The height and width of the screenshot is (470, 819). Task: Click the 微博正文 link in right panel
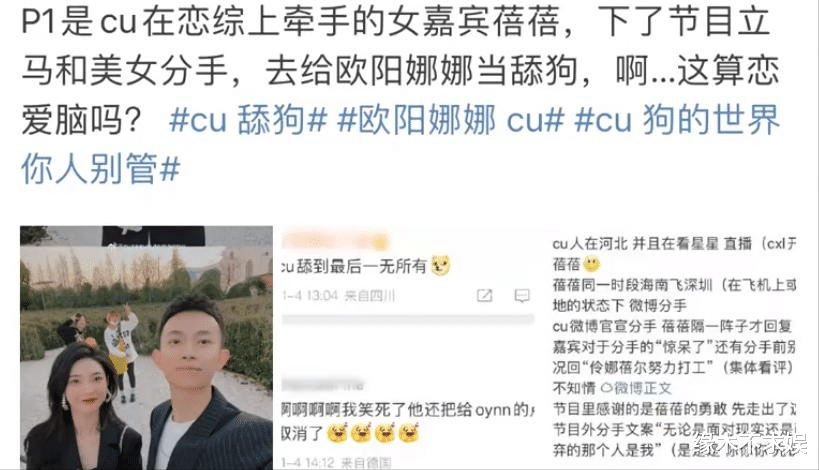[x=642, y=388]
